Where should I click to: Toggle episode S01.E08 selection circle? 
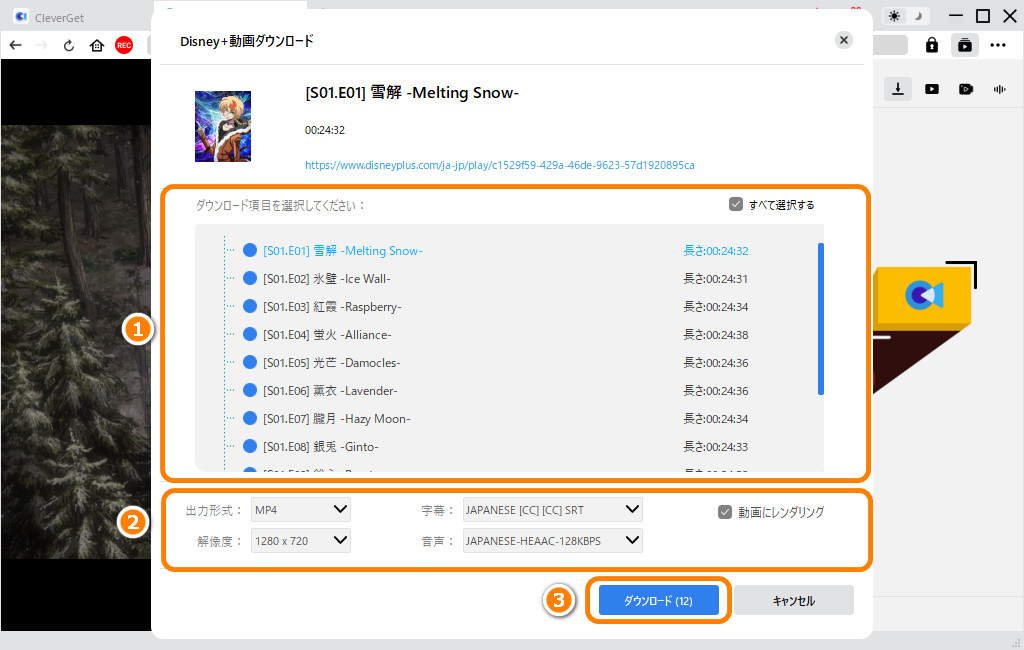point(249,447)
